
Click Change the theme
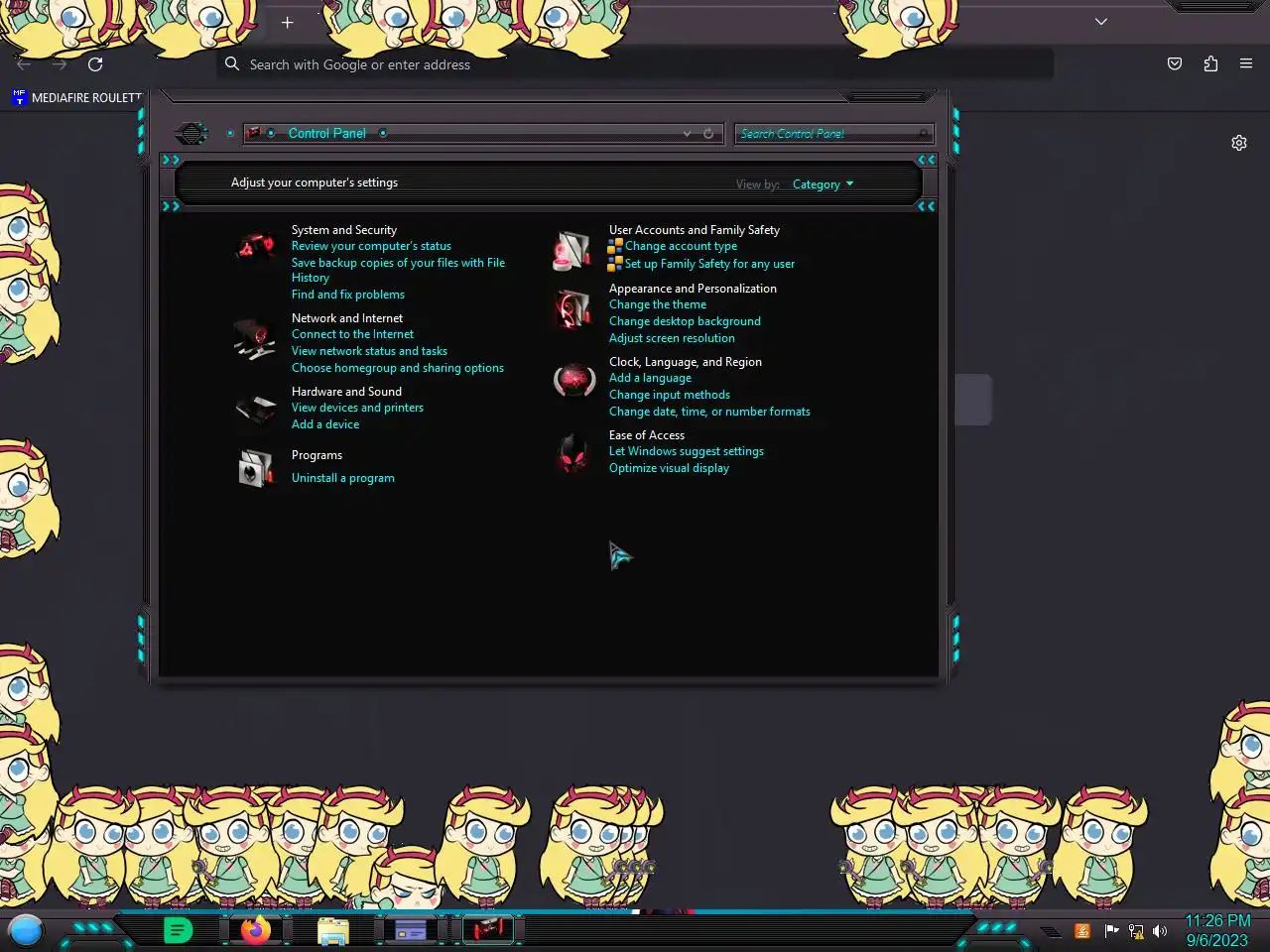tap(658, 304)
